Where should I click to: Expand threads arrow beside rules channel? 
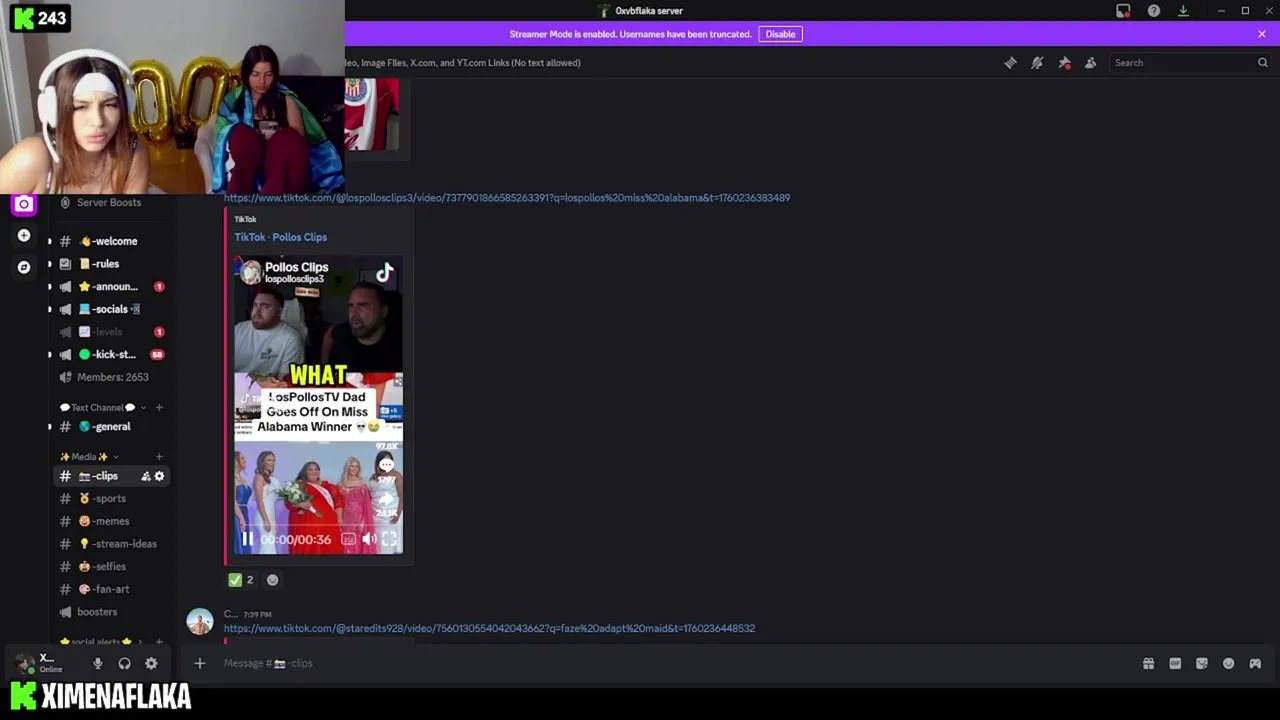49,264
